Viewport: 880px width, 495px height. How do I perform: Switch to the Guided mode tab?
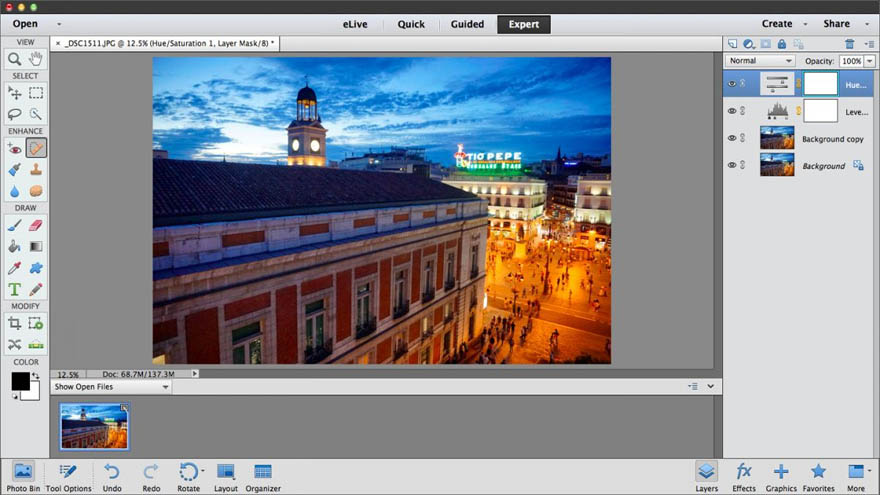tap(466, 24)
